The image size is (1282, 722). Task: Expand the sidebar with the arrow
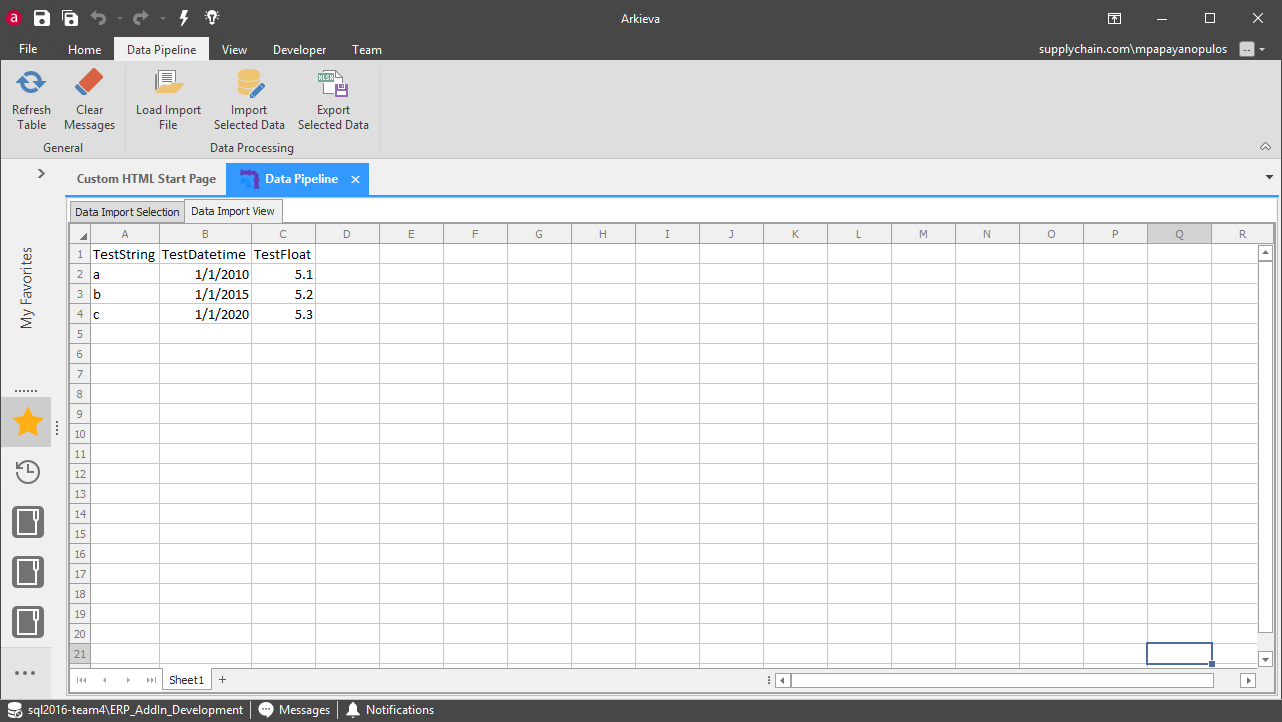pos(41,173)
